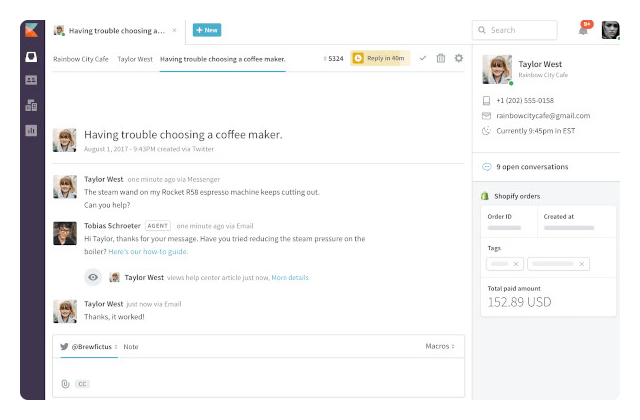
Task: Switch to the Note tab
Action: coord(131,347)
